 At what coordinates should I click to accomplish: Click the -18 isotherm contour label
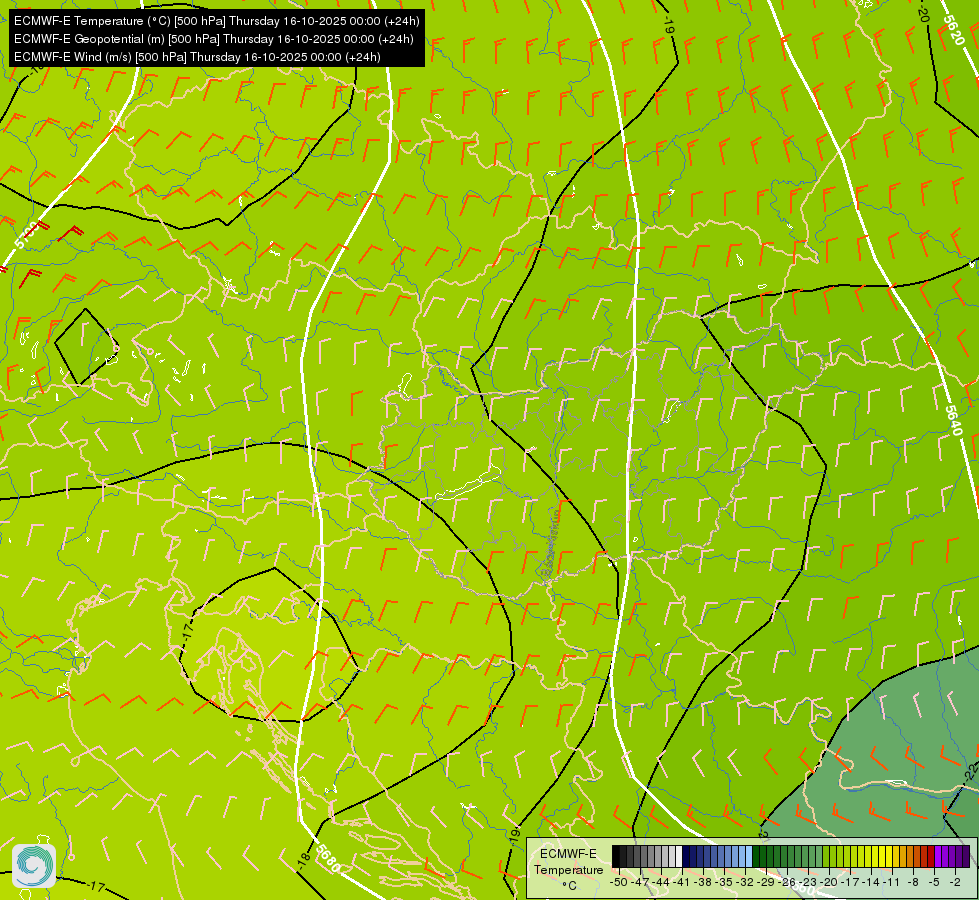303,859
